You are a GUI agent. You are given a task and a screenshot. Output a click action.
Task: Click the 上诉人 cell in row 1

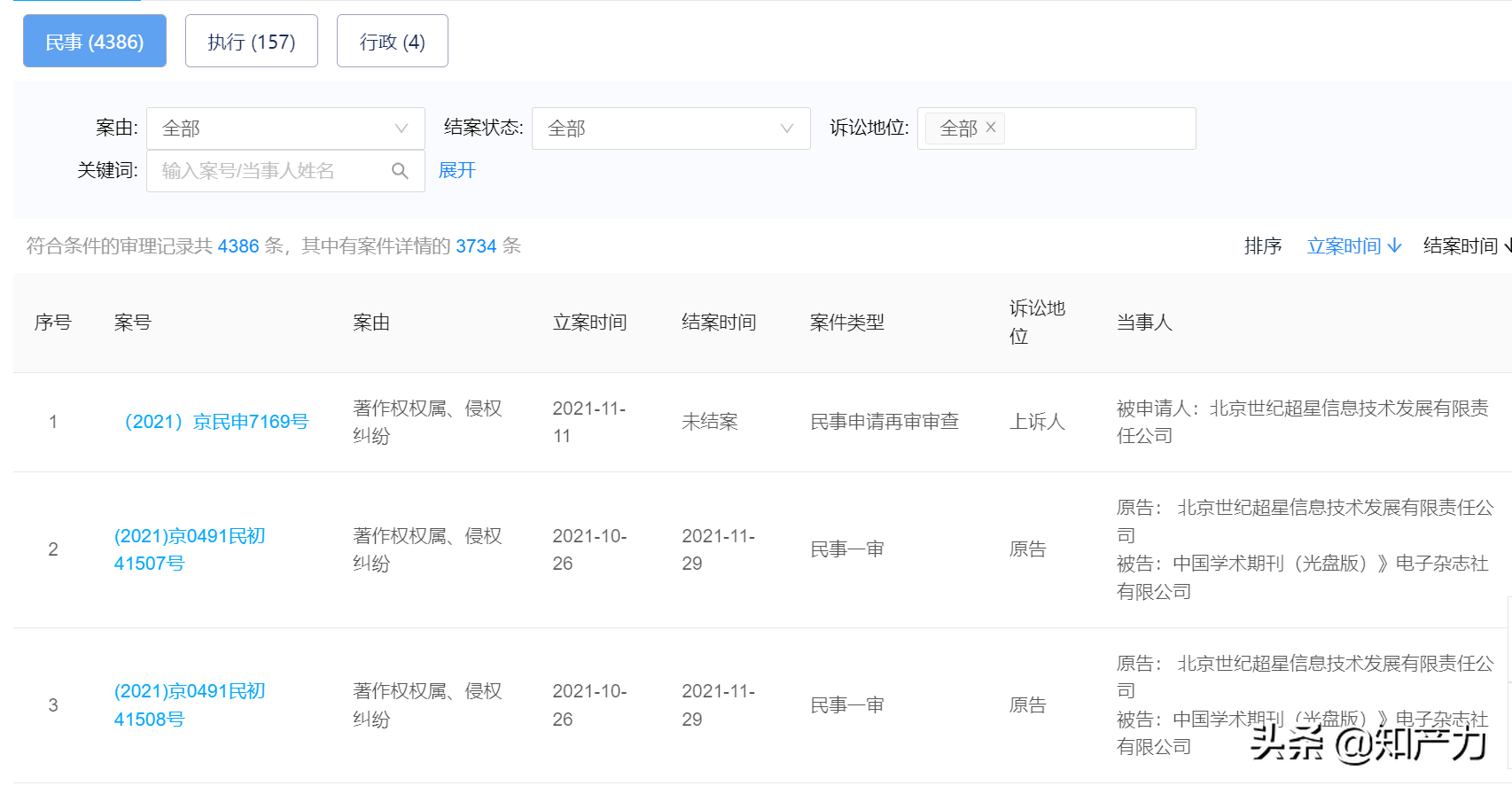pos(1037,422)
